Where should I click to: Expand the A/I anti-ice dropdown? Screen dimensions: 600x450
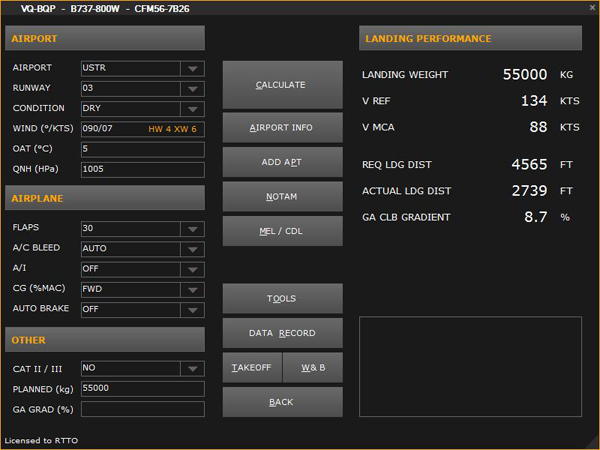coord(191,269)
